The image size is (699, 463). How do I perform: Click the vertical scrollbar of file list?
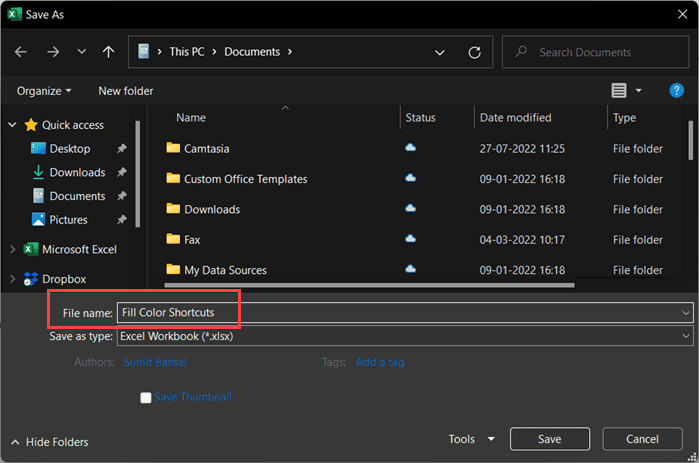point(690,140)
